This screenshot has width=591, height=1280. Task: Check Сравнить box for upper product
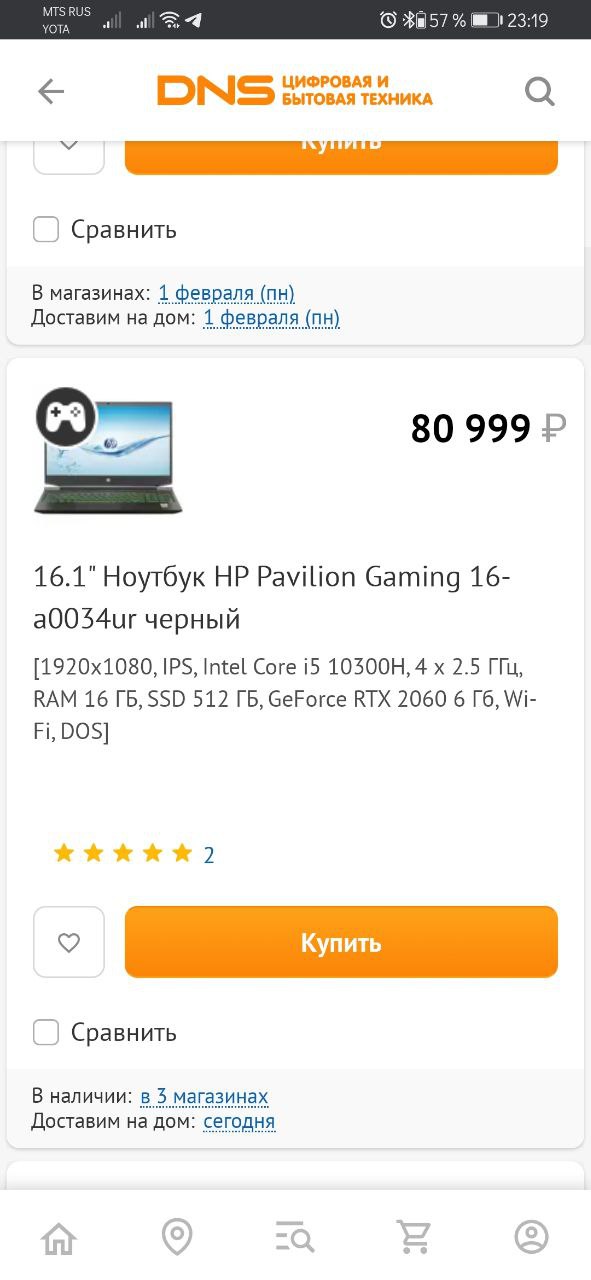pyautogui.click(x=46, y=229)
